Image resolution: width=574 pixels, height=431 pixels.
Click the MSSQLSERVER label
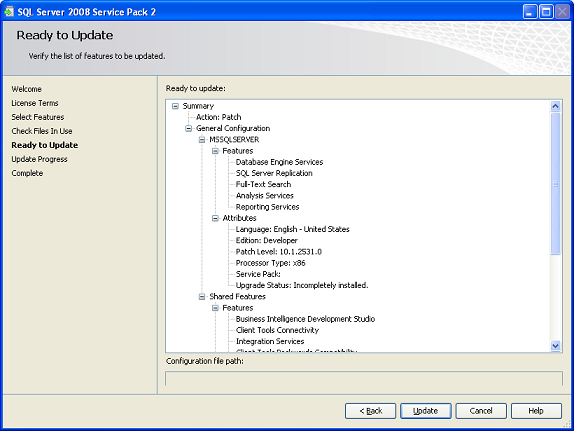click(234, 140)
